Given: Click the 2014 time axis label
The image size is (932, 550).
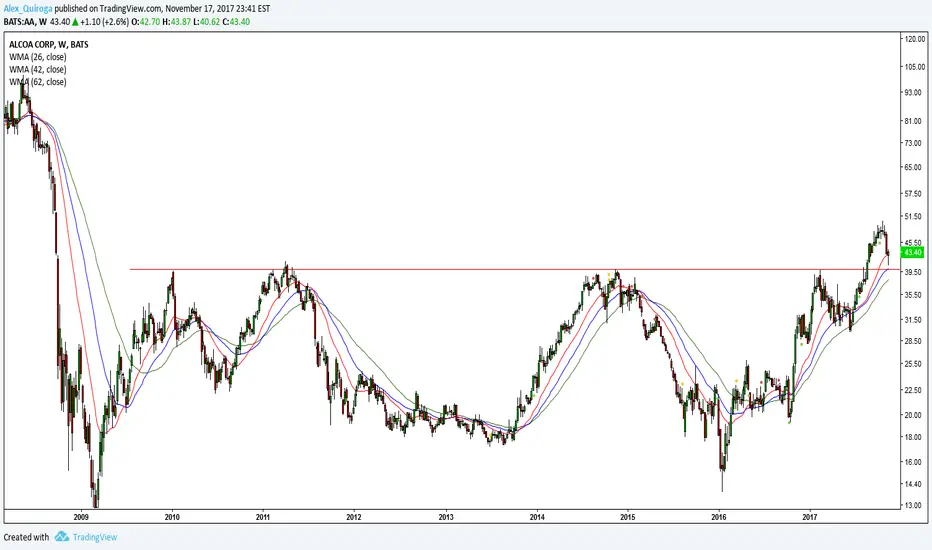Looking at the screenshot, I should pyautogui.click(x=537, y=517).
